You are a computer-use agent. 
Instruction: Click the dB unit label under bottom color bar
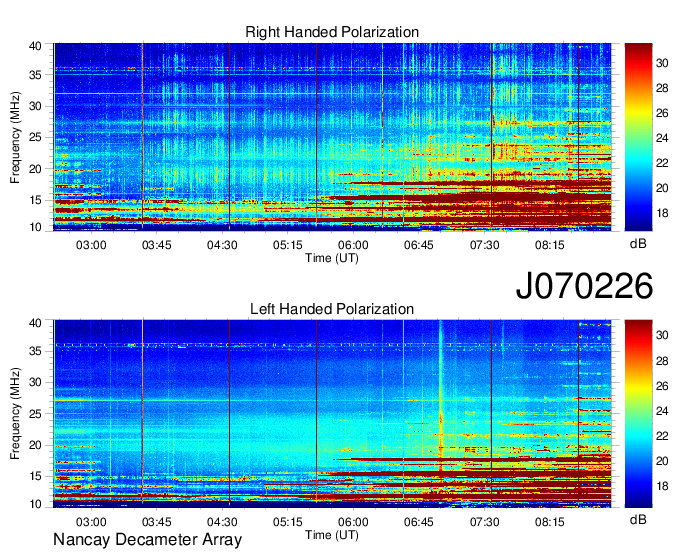638,520
